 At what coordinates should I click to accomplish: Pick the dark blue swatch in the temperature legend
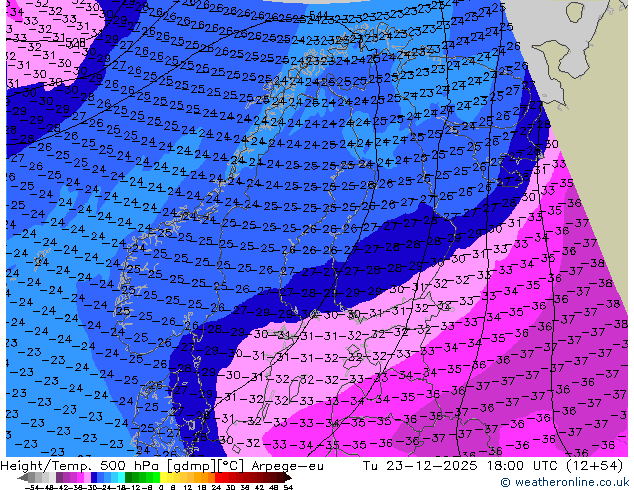94,478
